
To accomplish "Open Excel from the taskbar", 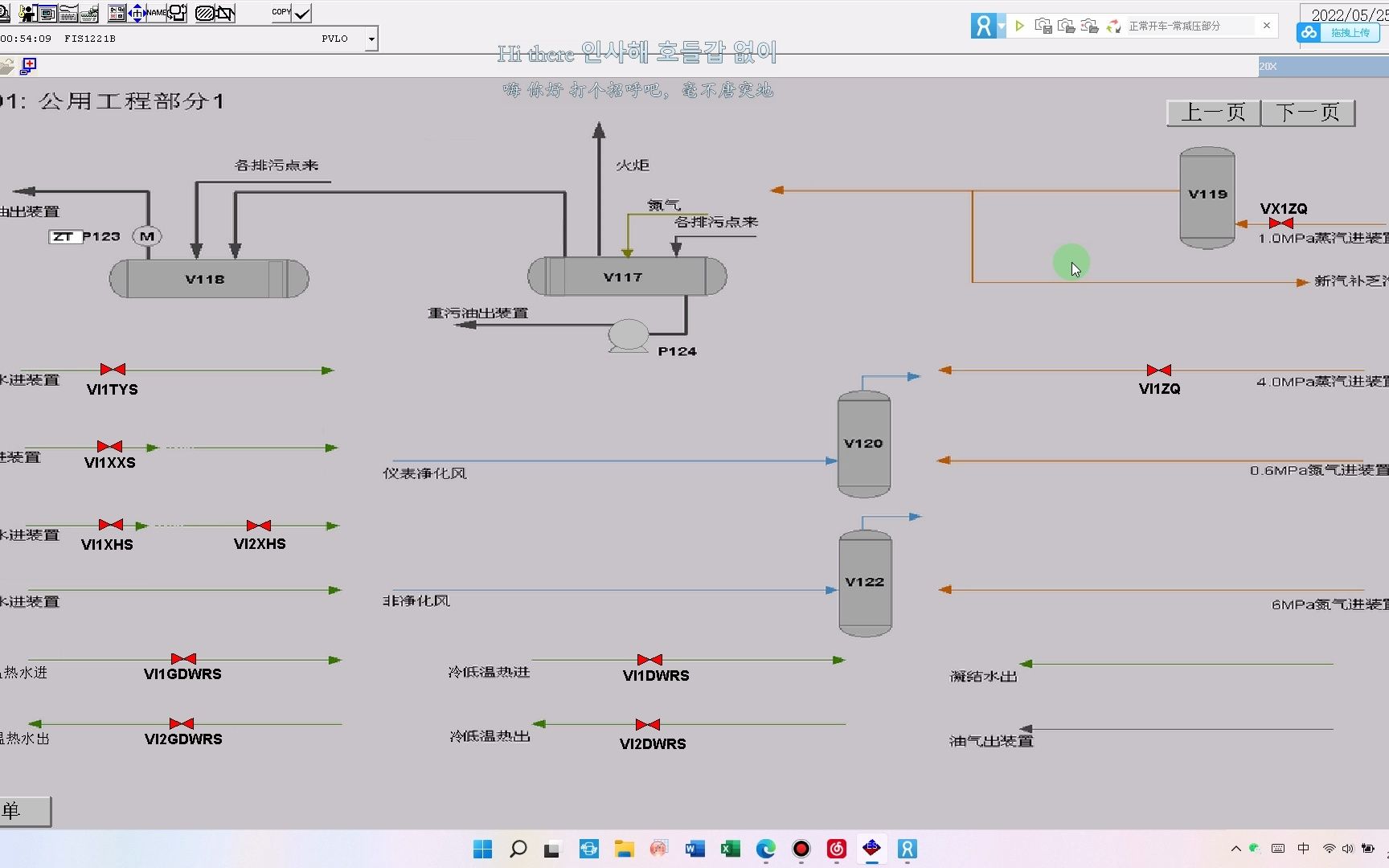I will (x=730, y=849).
